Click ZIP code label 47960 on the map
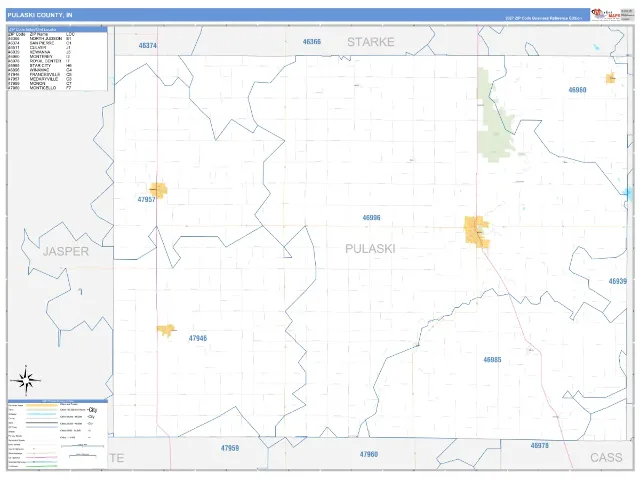This screenshot has height=480, width=640. 369,454
